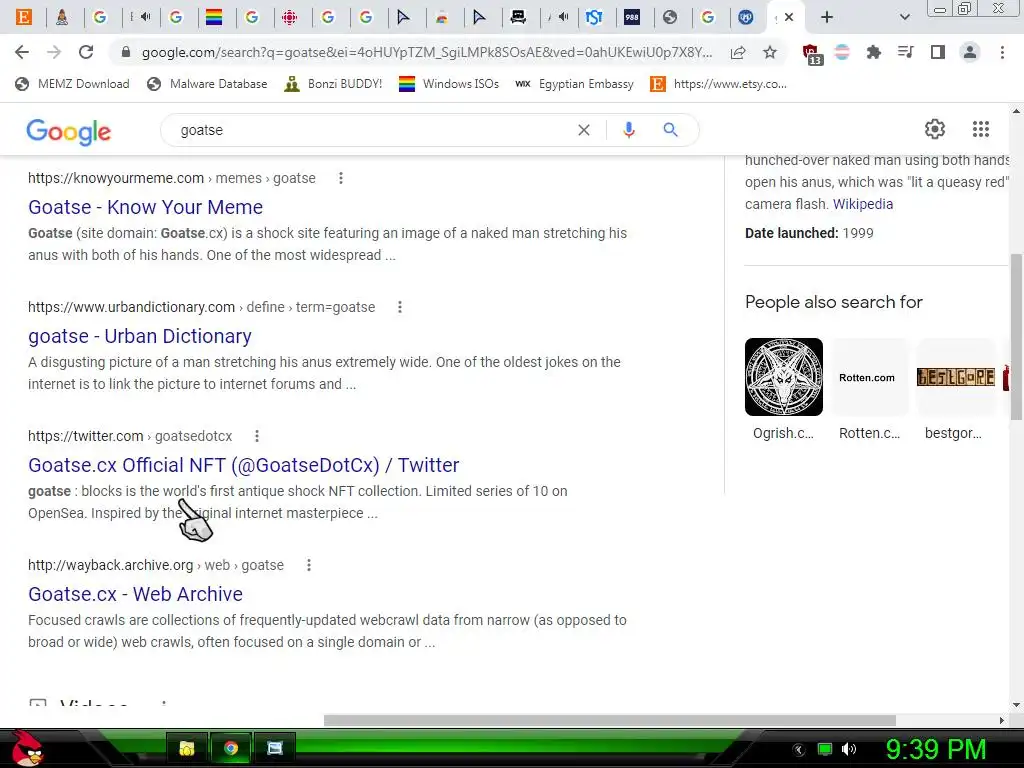Click the vertical page scrollbar thumb
Viewport: 1024px width, 768px height.
pos(1016,336)
